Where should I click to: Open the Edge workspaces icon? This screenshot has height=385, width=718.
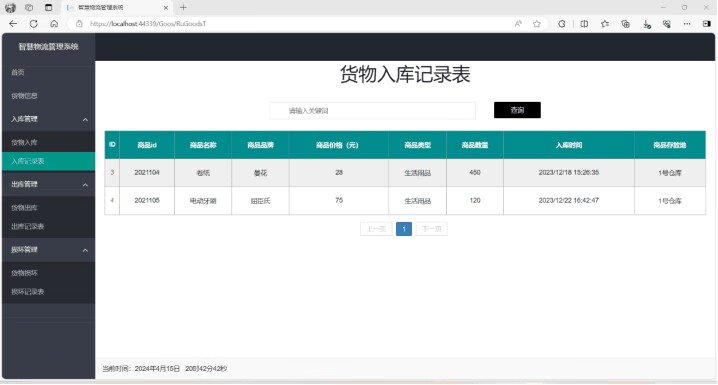29,8
